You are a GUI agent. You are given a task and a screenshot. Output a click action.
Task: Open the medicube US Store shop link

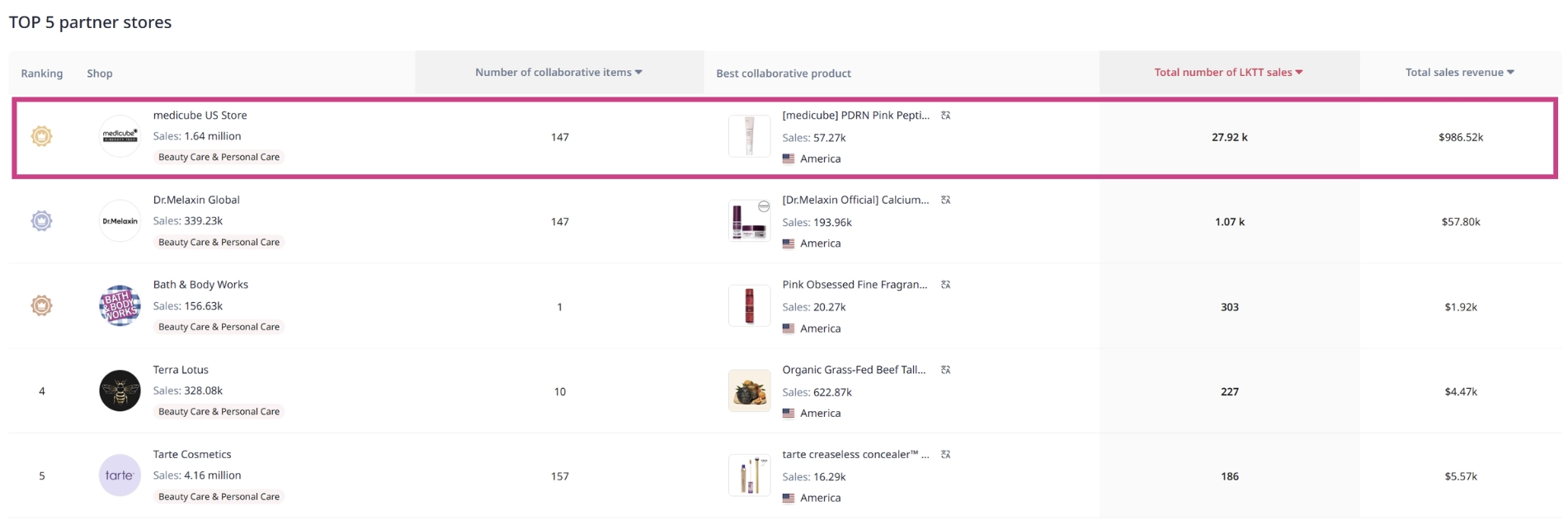point(200,116)
